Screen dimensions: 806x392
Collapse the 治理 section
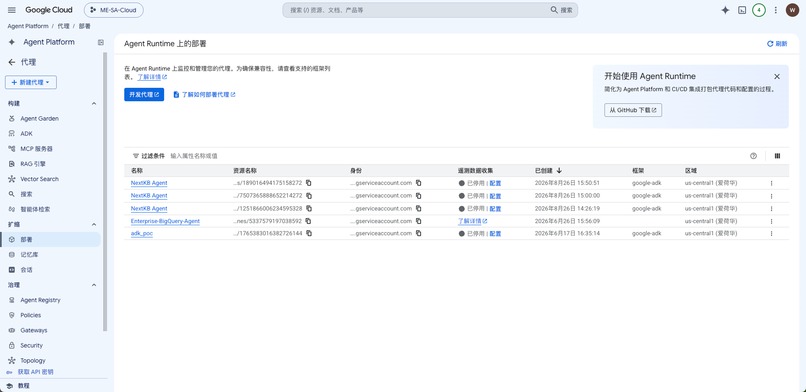click(94, 285)
